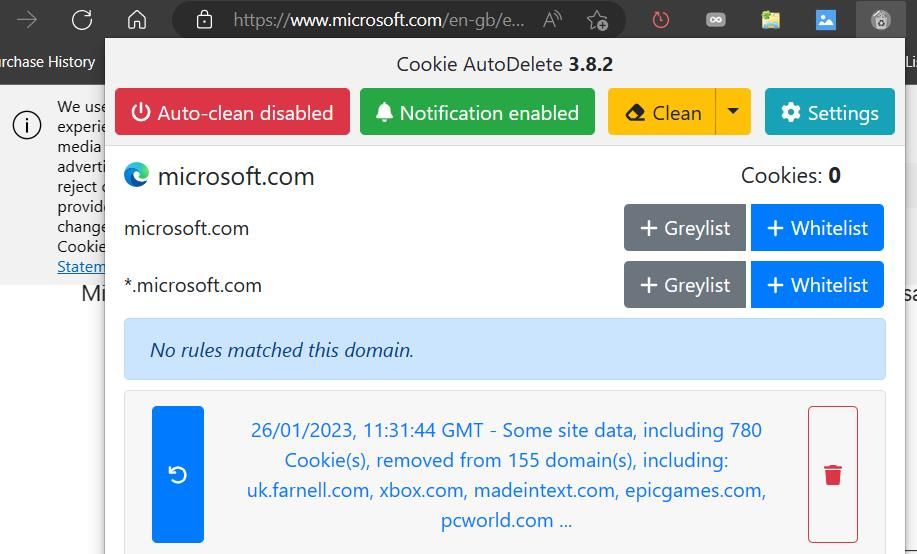The height and width of the screenshot is (554, 917).
Task: Open Cookie AutoDelete Settings
Action: [x=829, y=112]
